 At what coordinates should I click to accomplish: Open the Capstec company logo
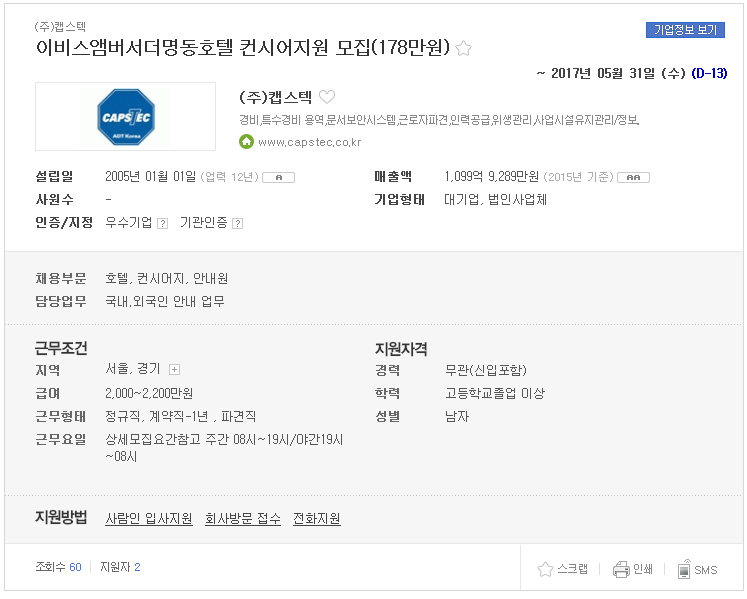click(x=126, y=117)
